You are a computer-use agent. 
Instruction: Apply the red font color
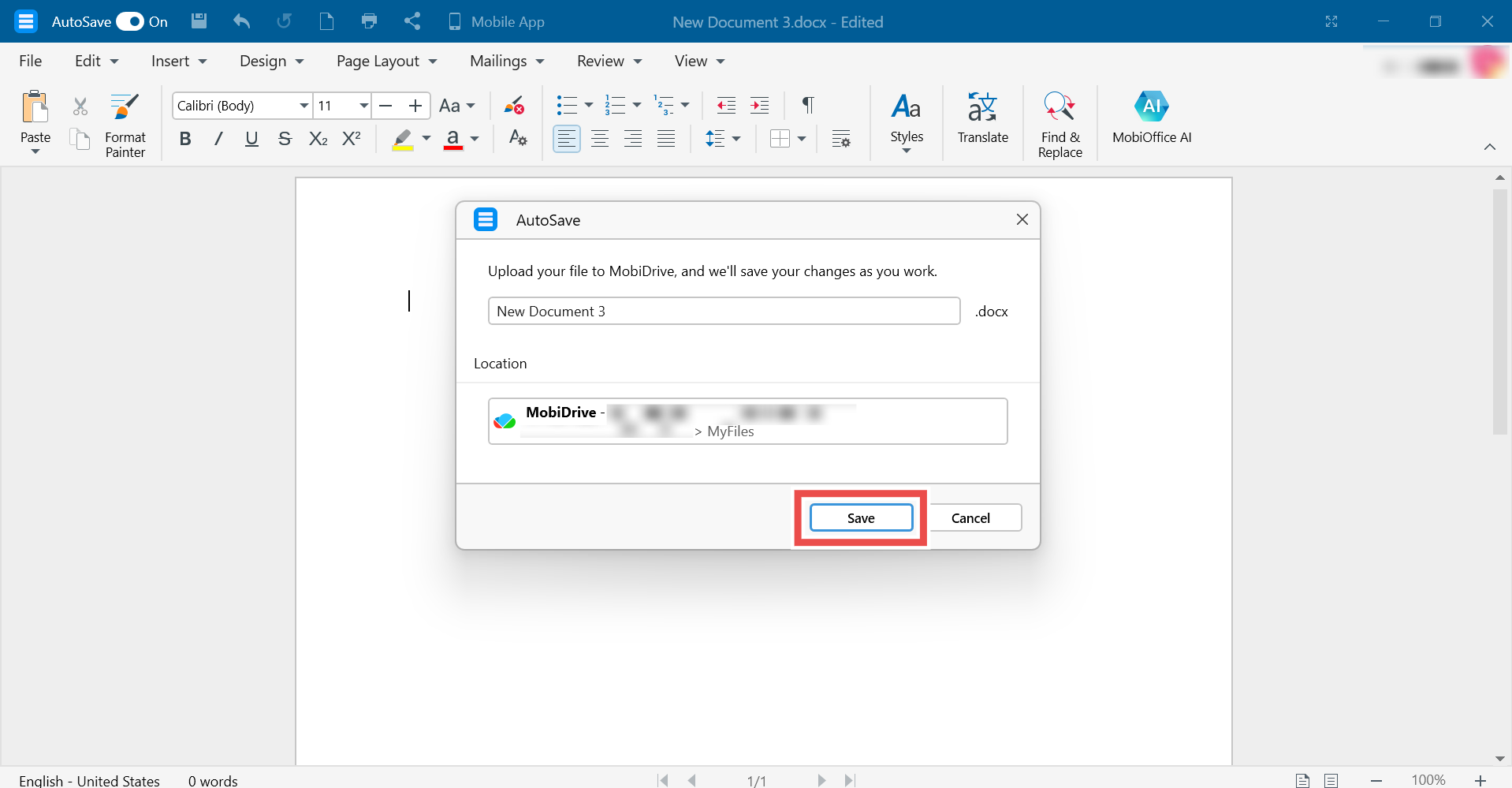coord(453,139)
